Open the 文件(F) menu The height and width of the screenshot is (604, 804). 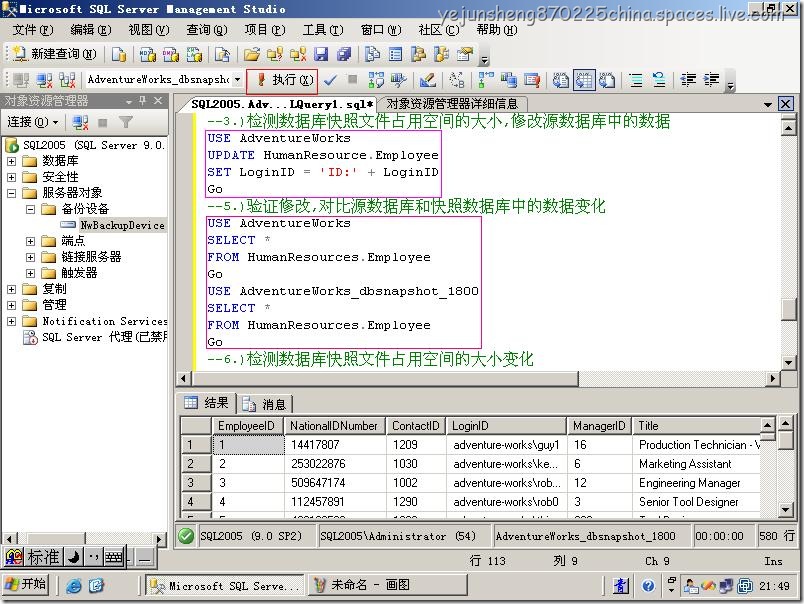(33, 30)
